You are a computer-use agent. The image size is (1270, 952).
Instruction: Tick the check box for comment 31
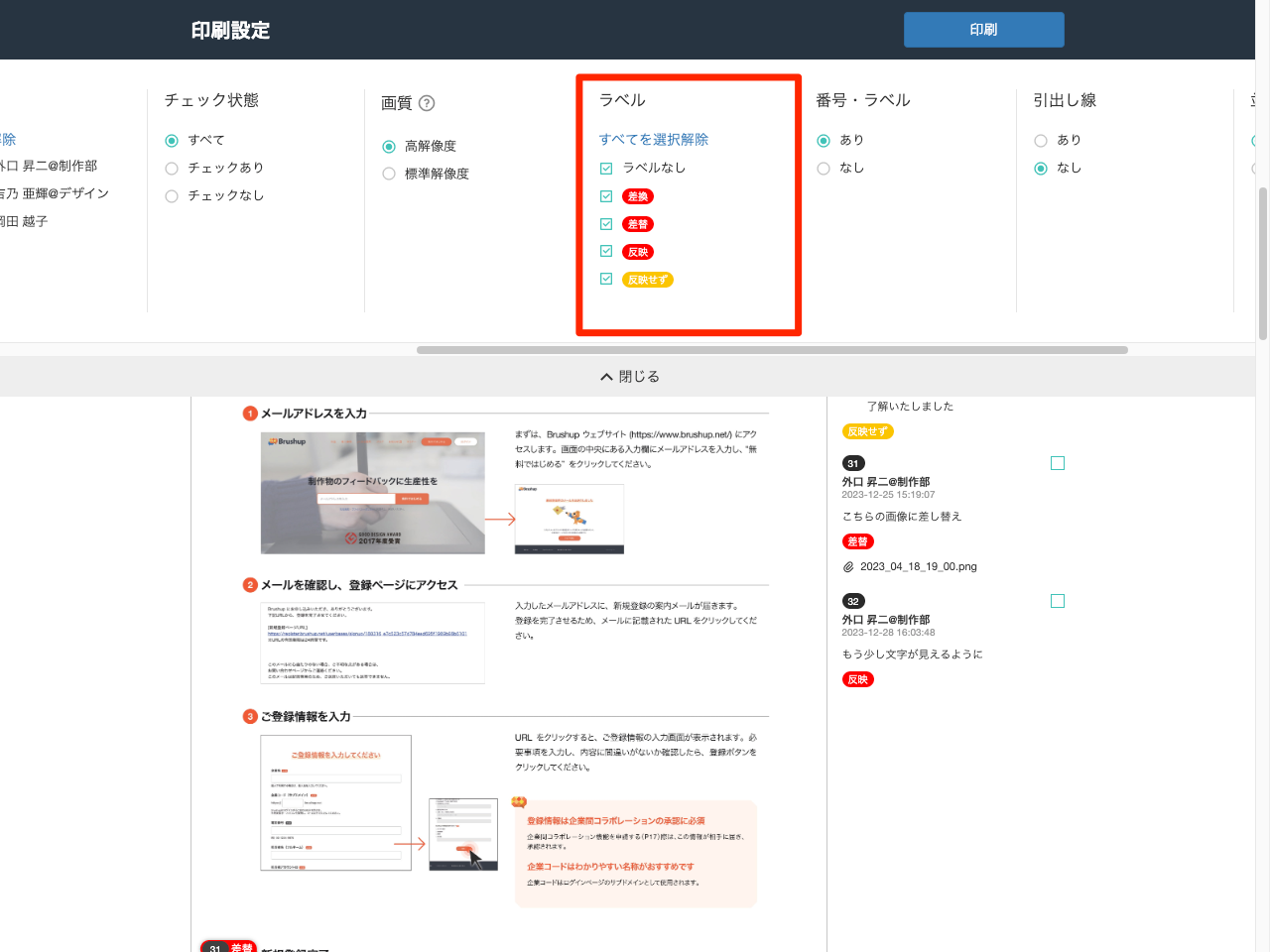pyautogui.click(x=1058, y=463)
